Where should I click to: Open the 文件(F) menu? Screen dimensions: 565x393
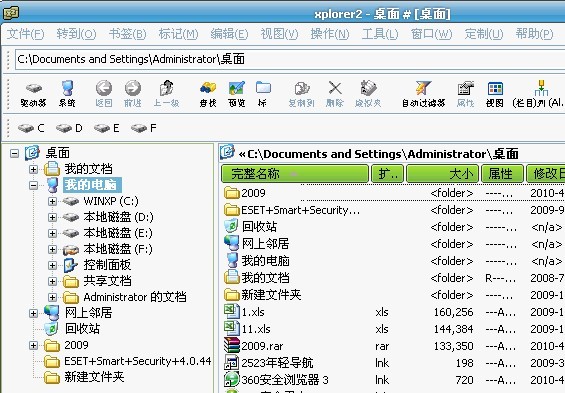26,34
